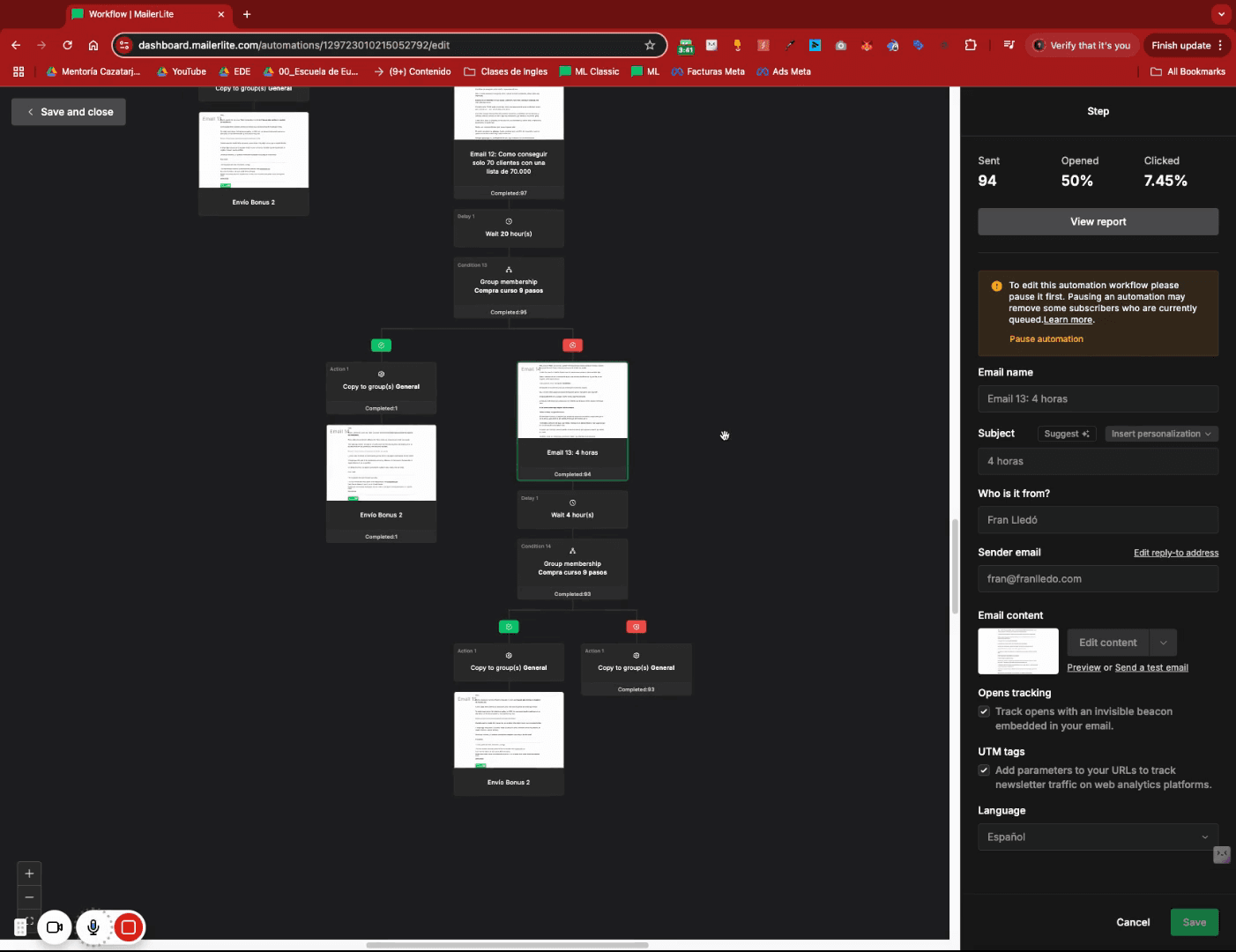This screenshot has width=1236, height=952.
Task: Click the browser address bar URL
Action: (294, 45)
